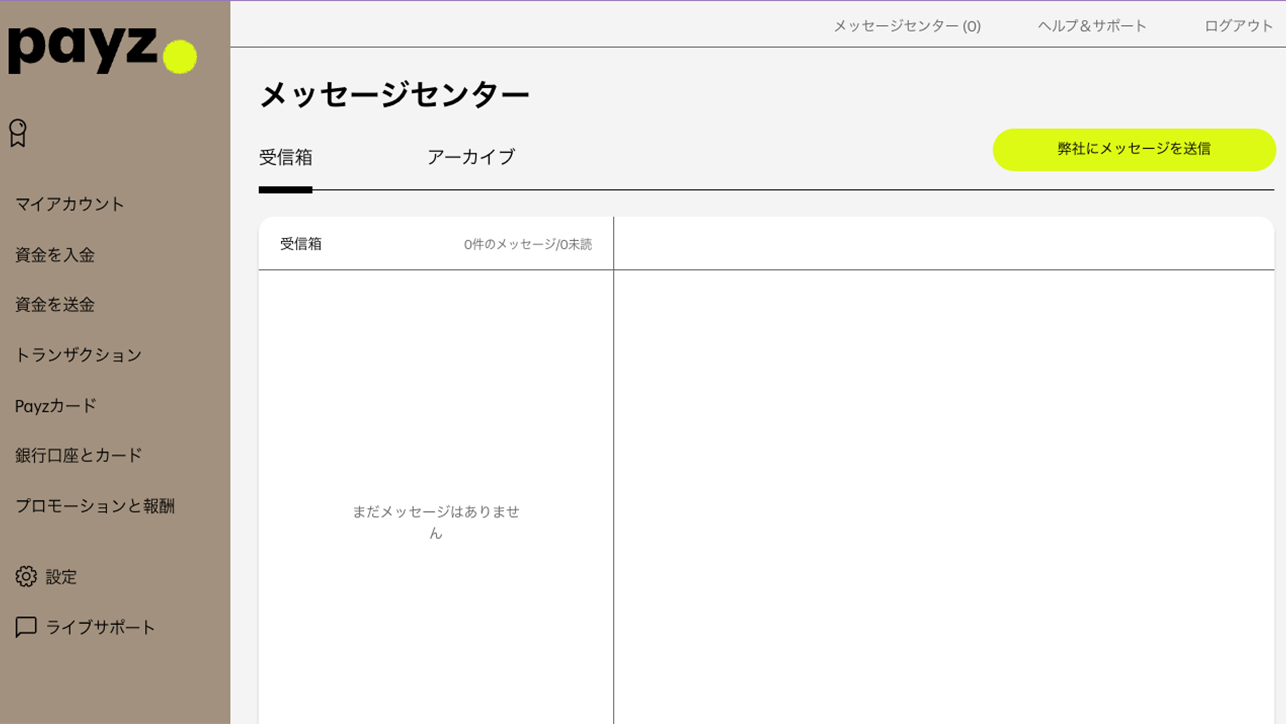
Task: Open the トランザクション page
Action: [x=76, y=355]
